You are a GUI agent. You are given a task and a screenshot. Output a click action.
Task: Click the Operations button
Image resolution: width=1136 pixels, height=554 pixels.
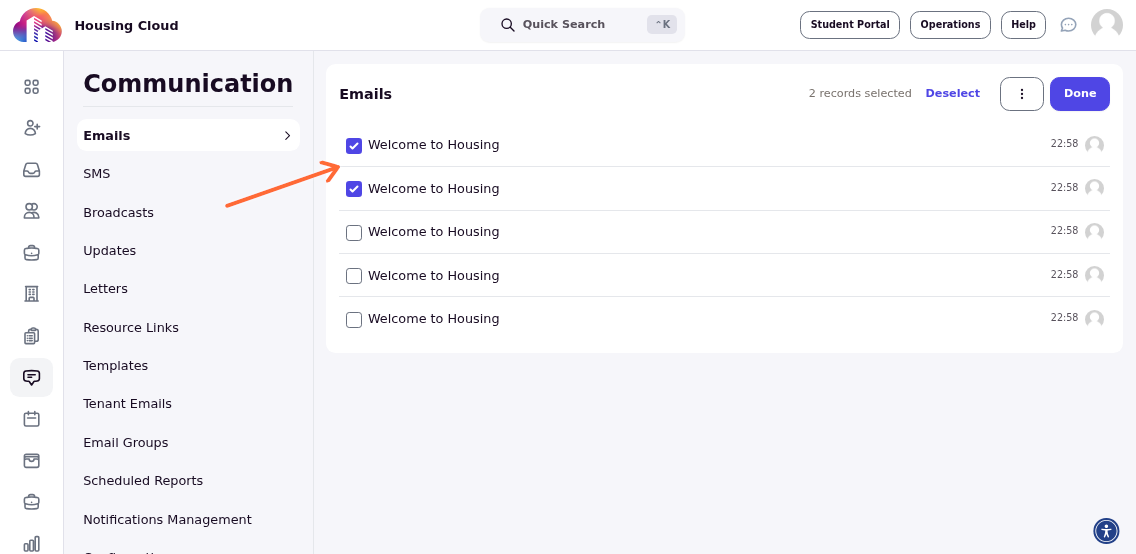pos(950,25)
